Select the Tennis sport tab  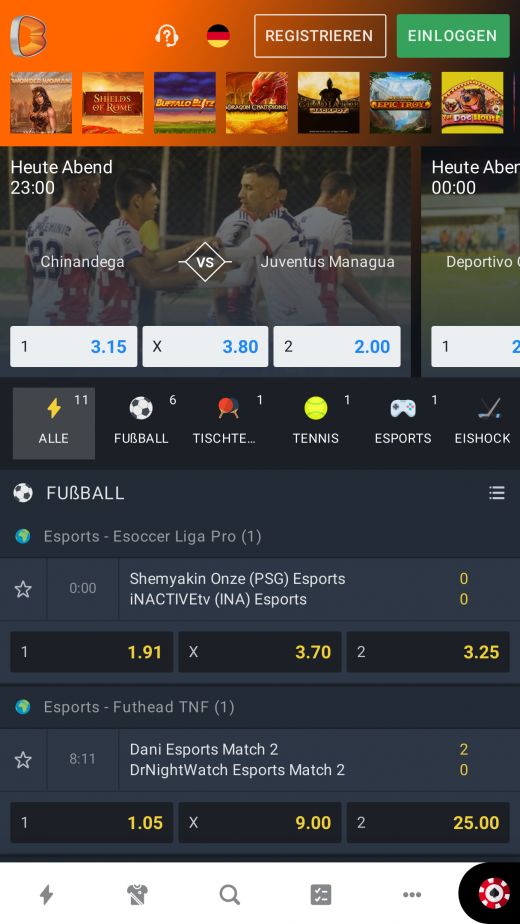pyautogui.click(x=316, y=423)
